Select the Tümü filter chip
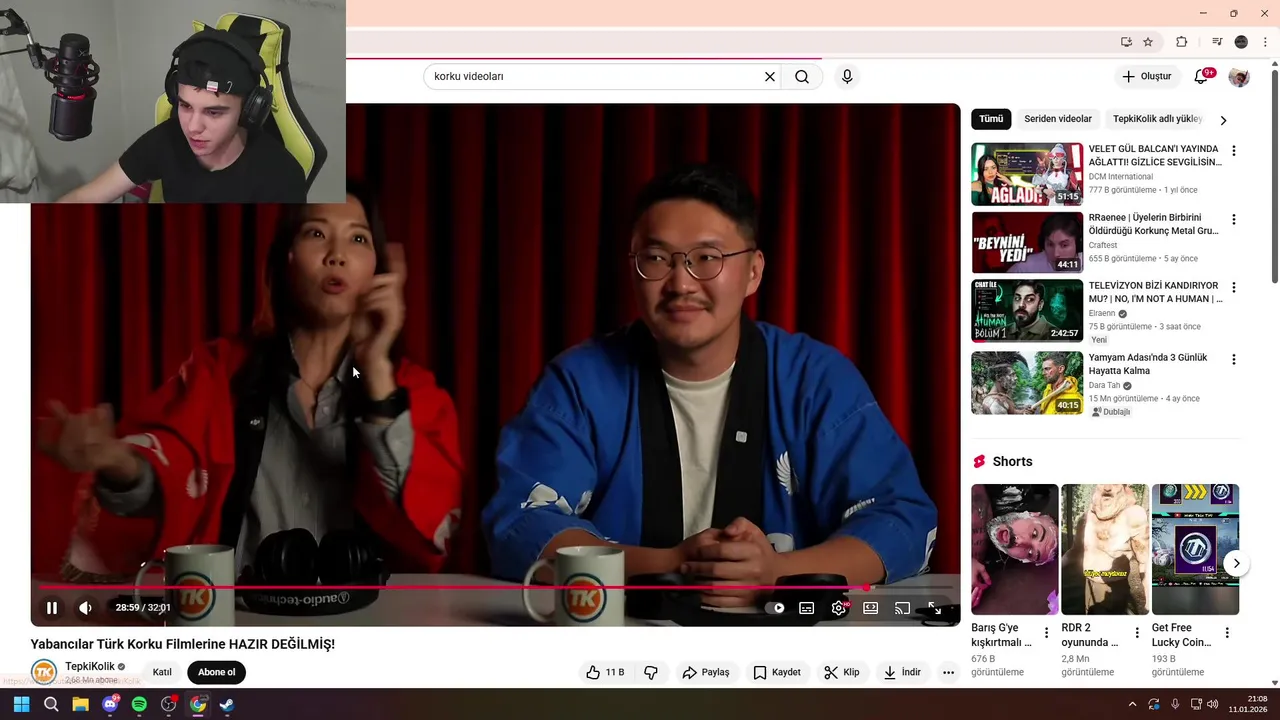Screen dimensions: 1280x720 coord(991,119)
